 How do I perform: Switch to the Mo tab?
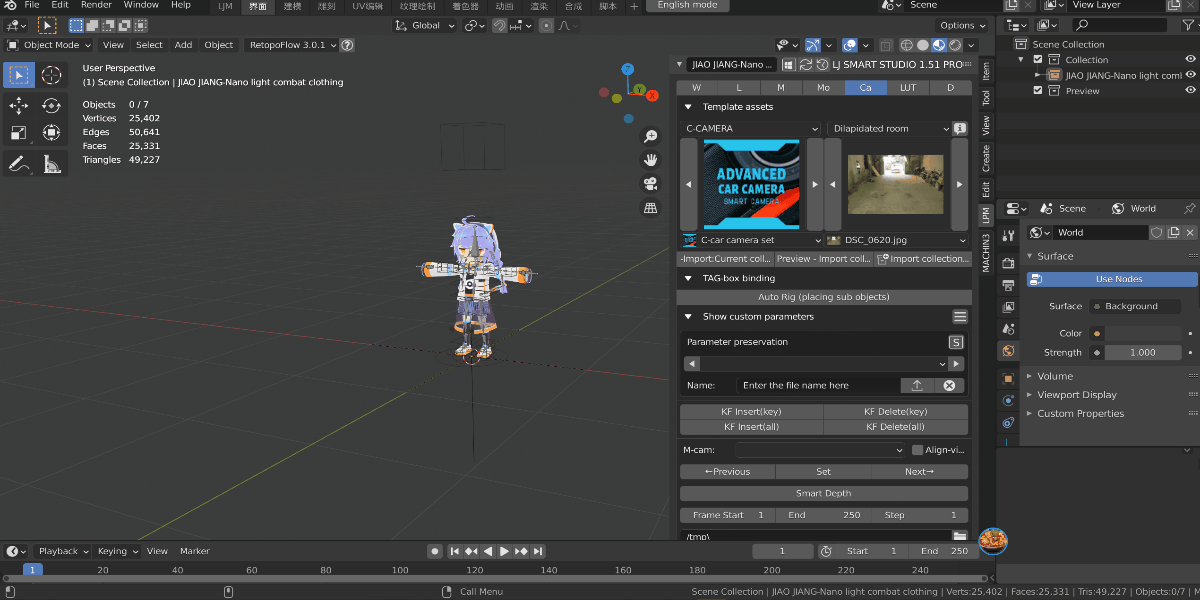click(823, 88)
